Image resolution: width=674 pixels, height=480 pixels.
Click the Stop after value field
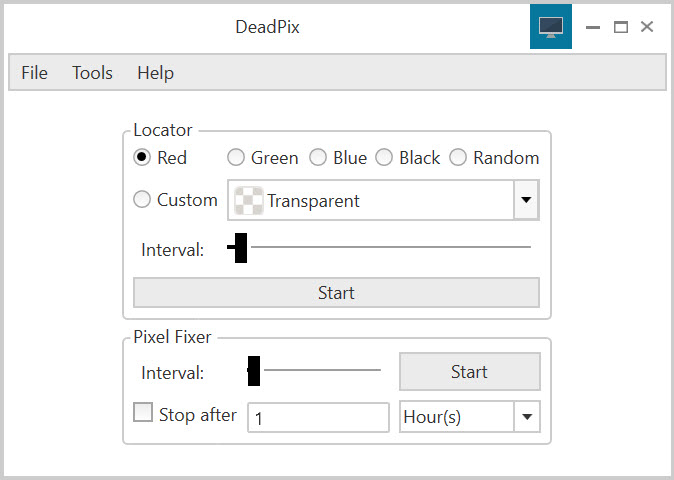[x=319, y=417]
